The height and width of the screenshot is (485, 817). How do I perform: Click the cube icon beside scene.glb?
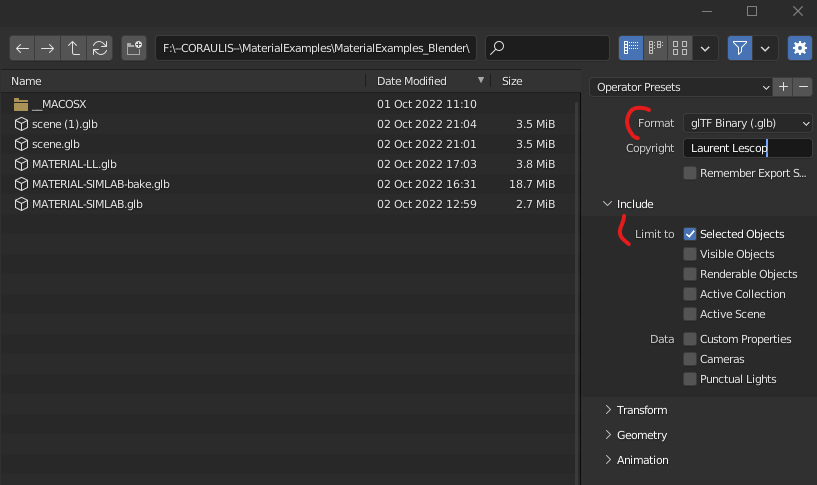tap(21, 144)
